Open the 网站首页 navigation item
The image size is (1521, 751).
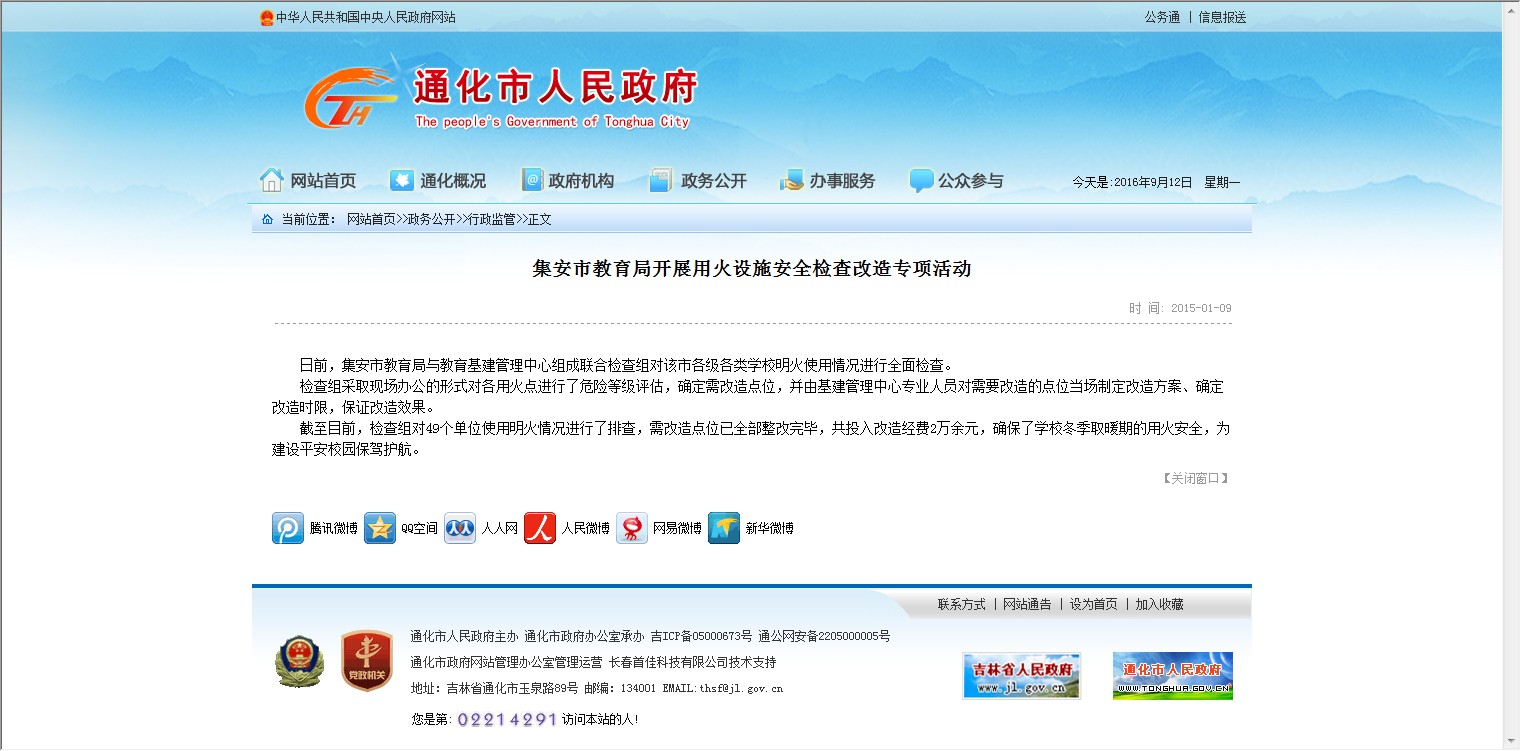308,181
